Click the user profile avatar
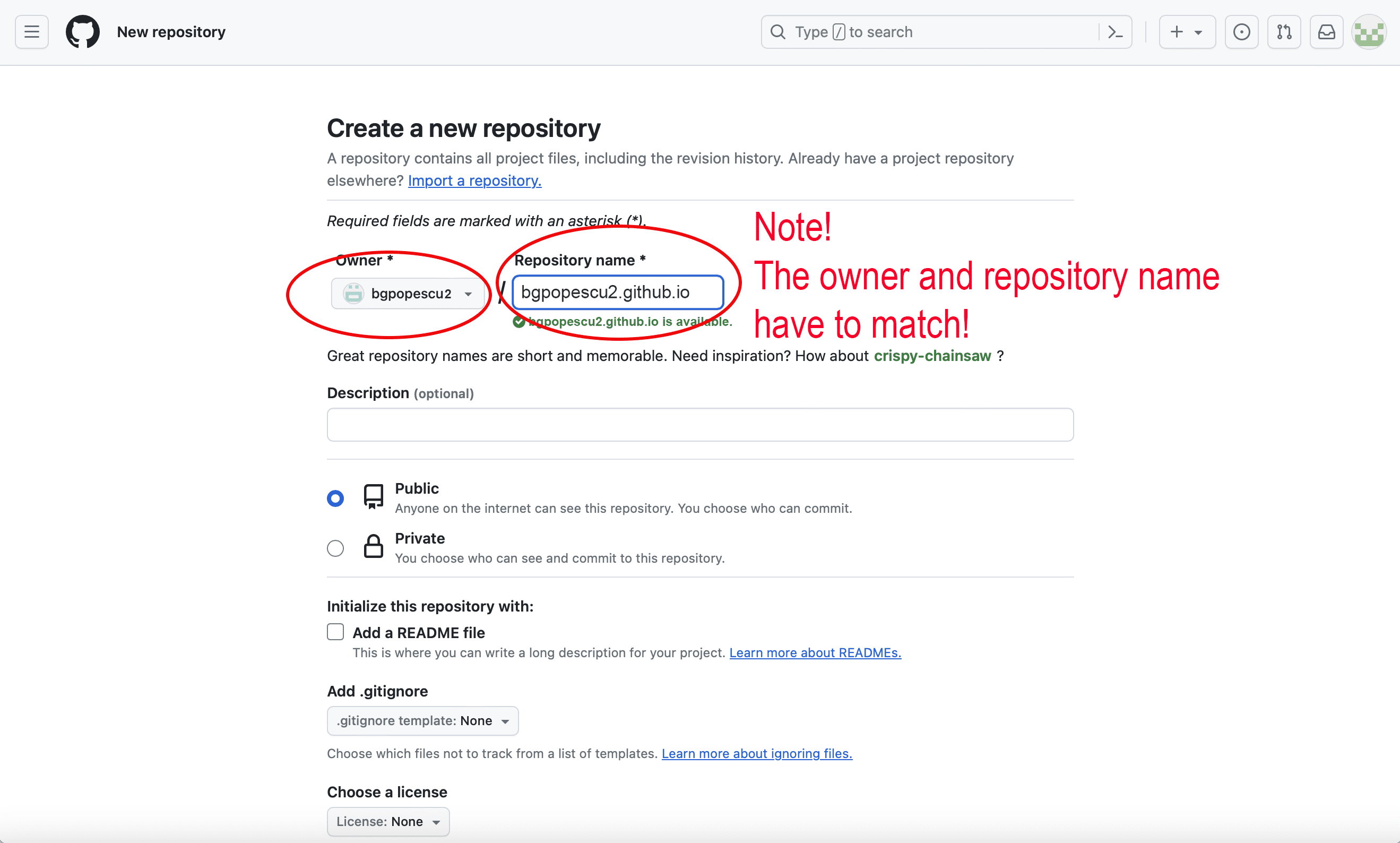Image resolution: width=1400 pixels, height=843 pixels. 1369,32
